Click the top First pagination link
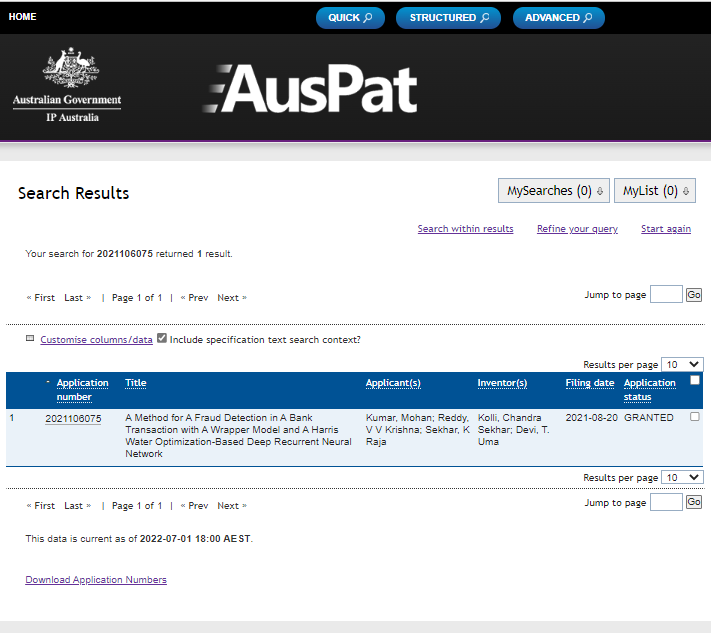 (x=40, y=297)
